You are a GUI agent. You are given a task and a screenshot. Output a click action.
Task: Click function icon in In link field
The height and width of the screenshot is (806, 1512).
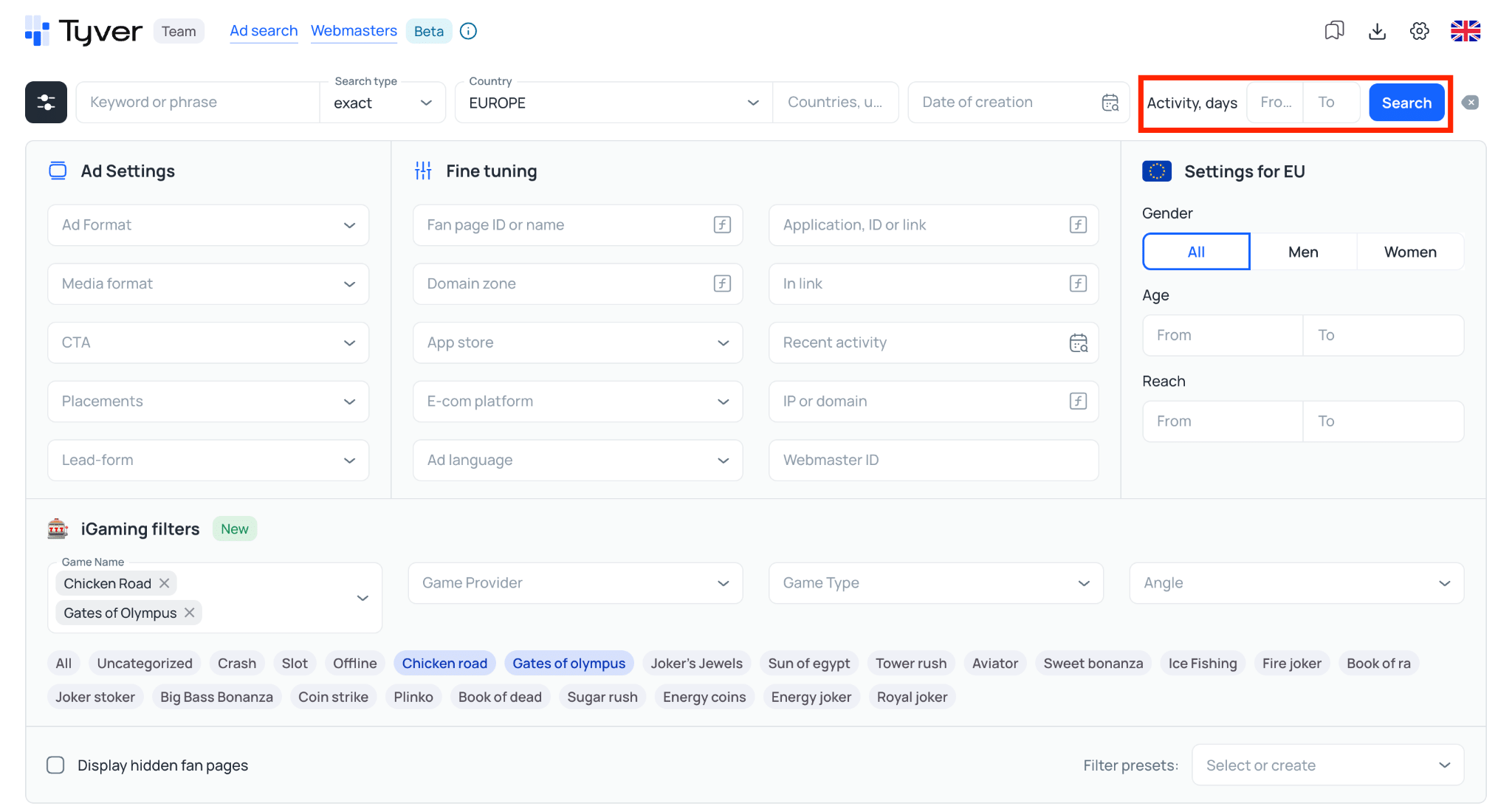coord(1078,283)
